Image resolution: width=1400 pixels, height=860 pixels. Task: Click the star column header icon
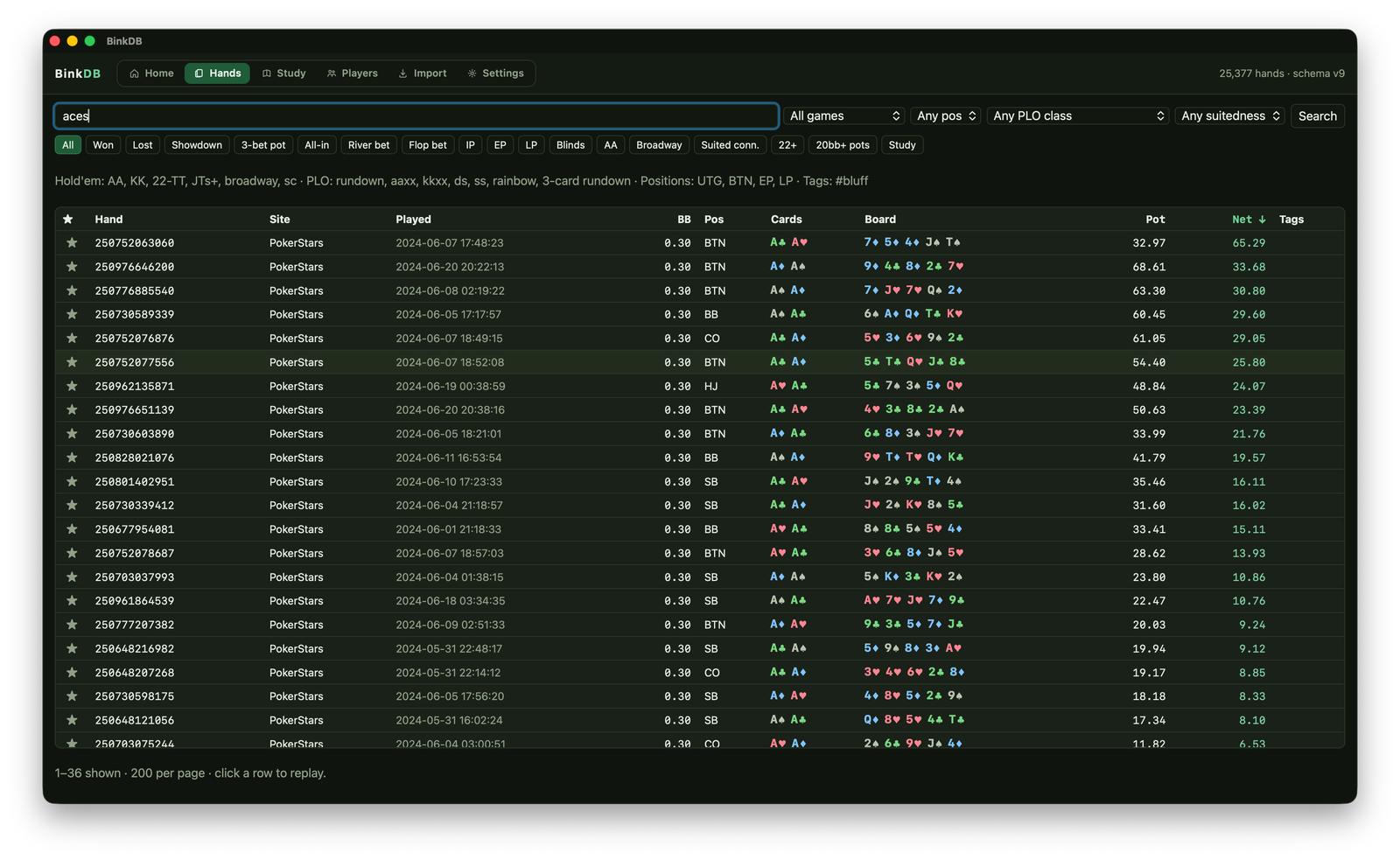tap(68, 220)
